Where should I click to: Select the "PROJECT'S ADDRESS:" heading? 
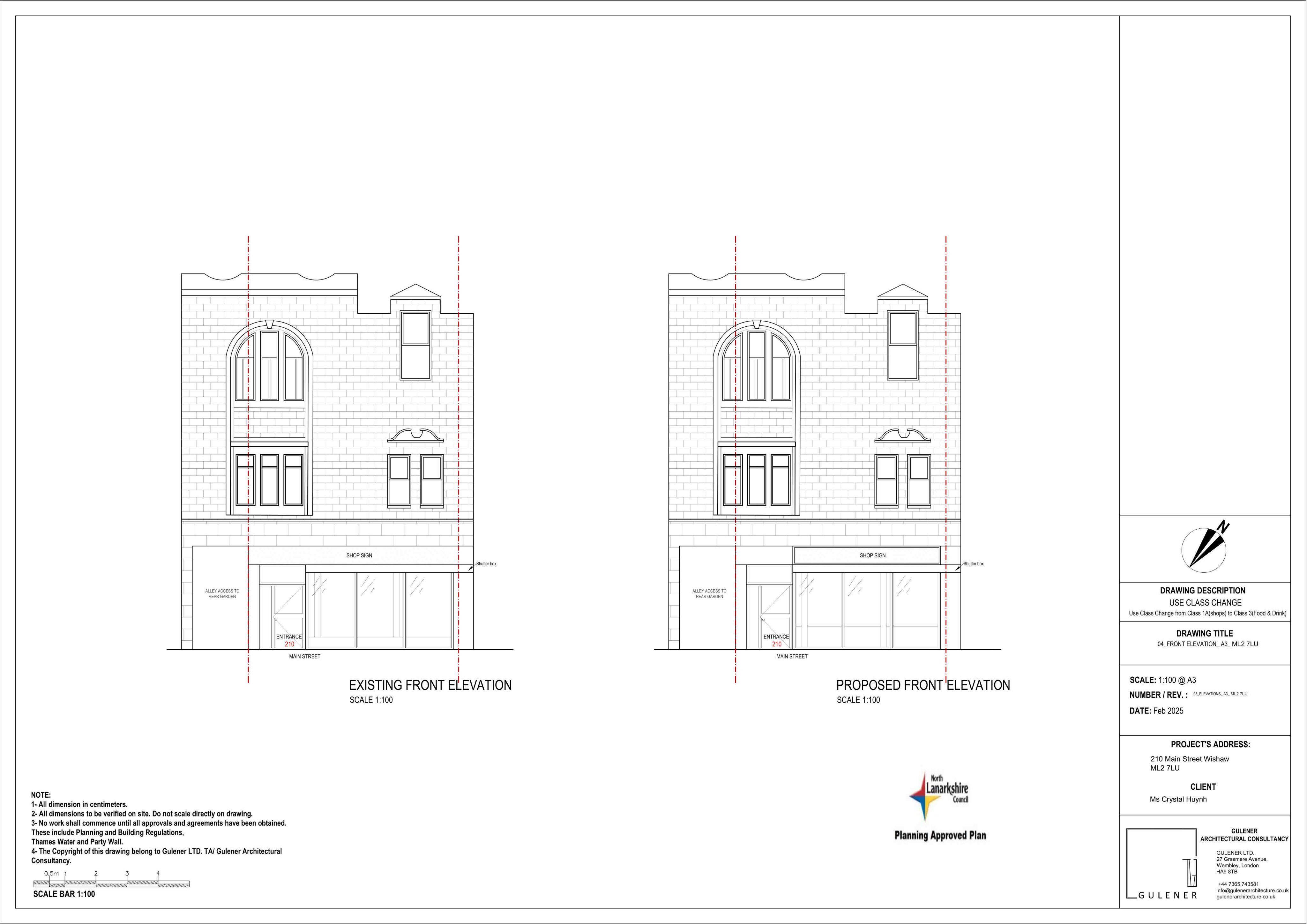[1210, 744]
